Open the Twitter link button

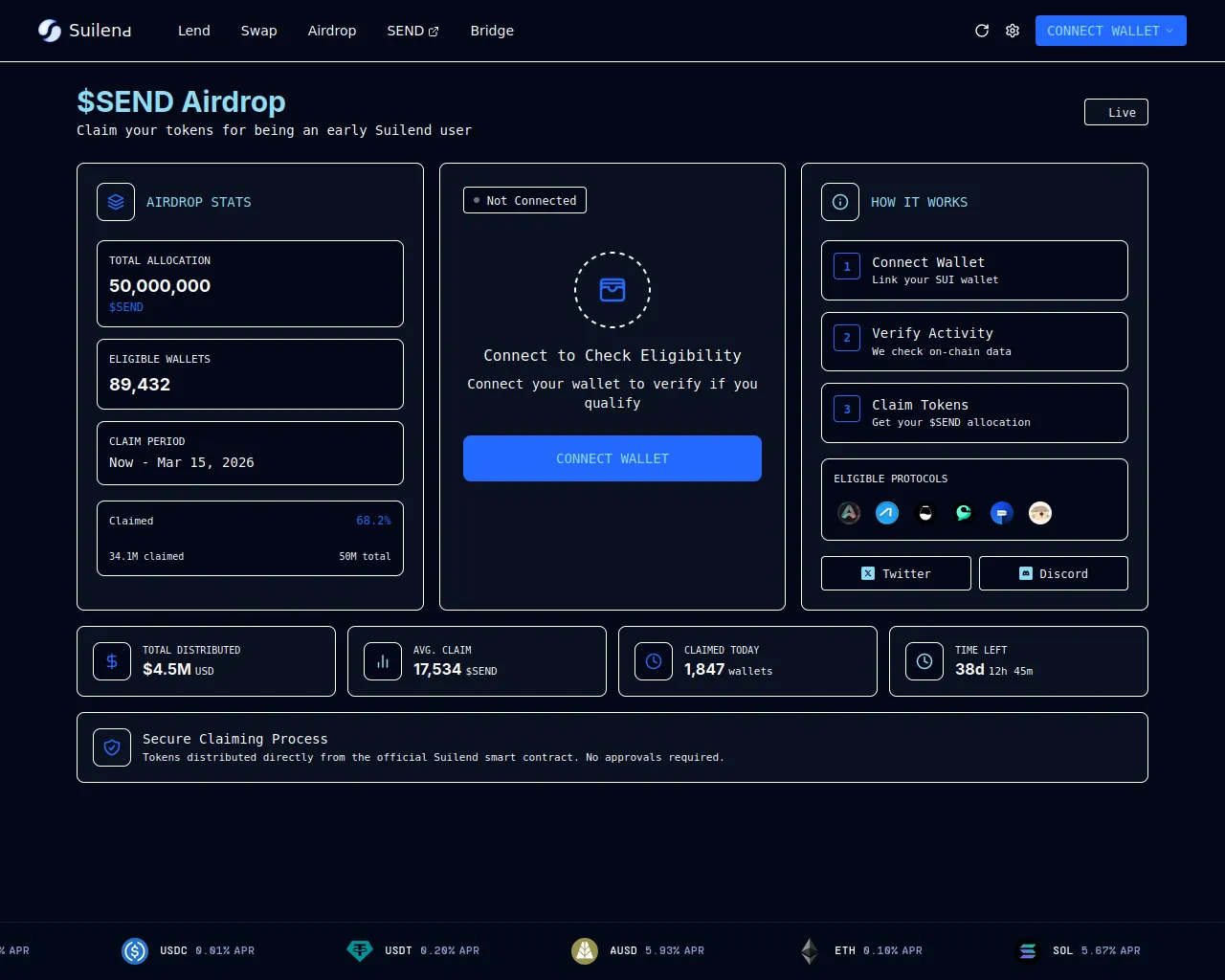coord(896,573)
